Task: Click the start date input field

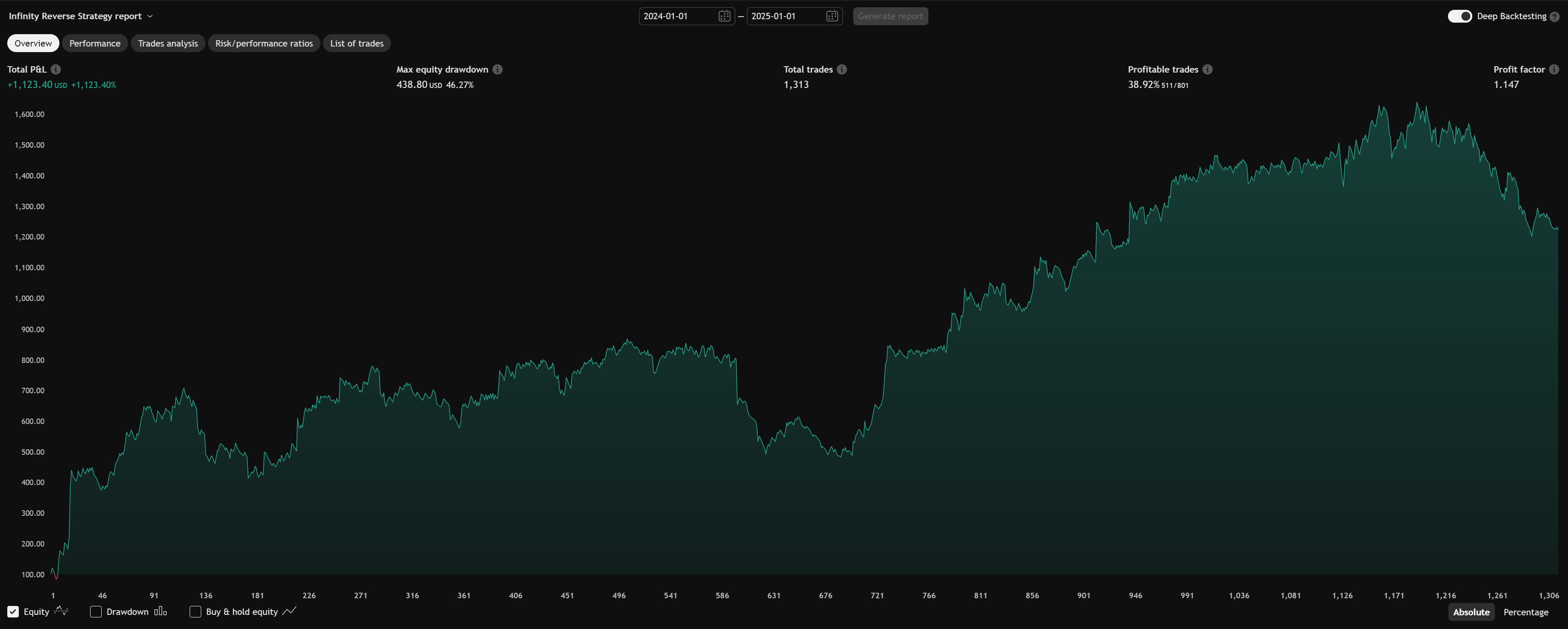Action: coord(675,16)
